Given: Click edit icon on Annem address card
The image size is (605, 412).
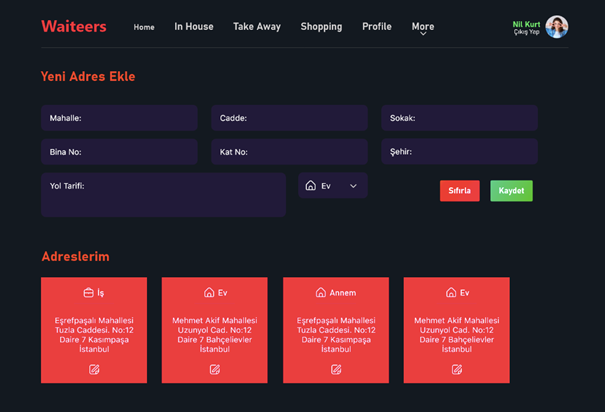Looking at the screenshot, I should point(336,369).
